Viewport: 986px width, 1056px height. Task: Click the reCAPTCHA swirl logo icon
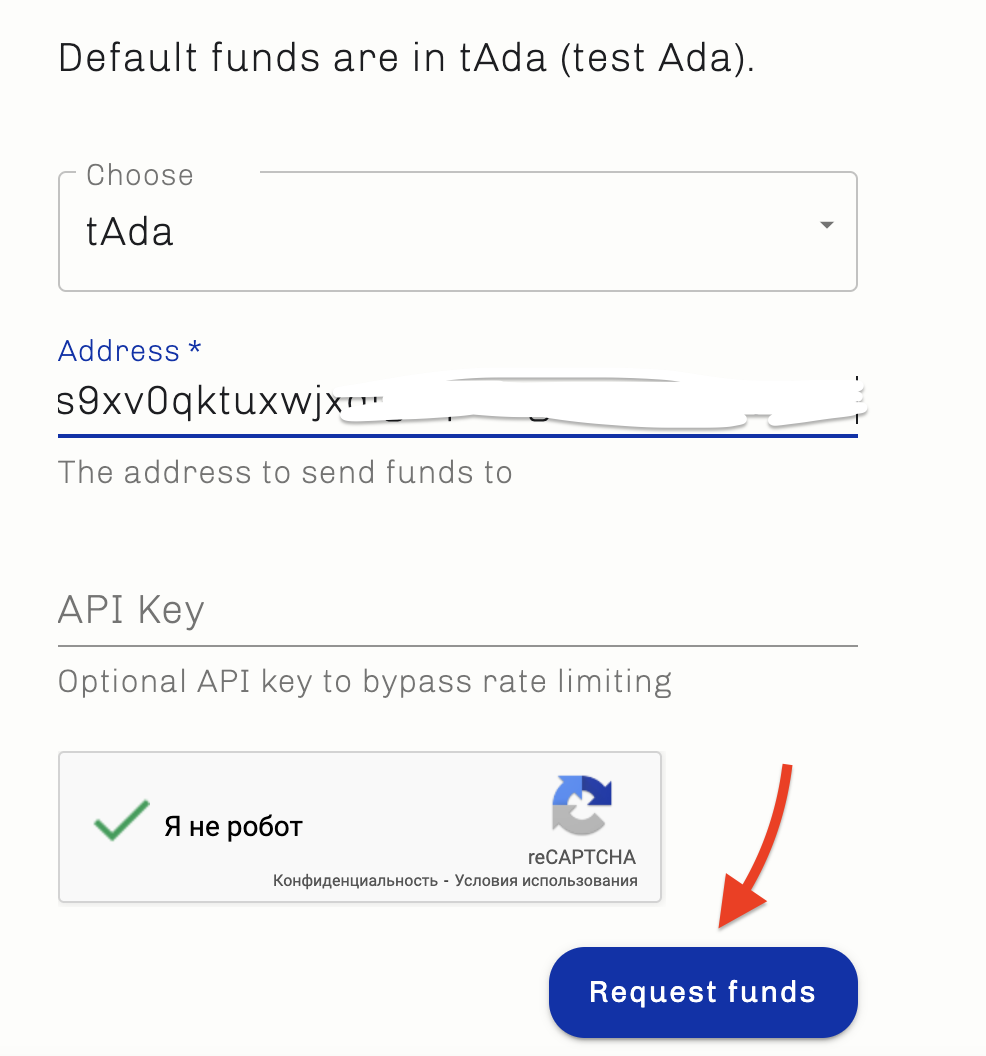pos(581,806)
